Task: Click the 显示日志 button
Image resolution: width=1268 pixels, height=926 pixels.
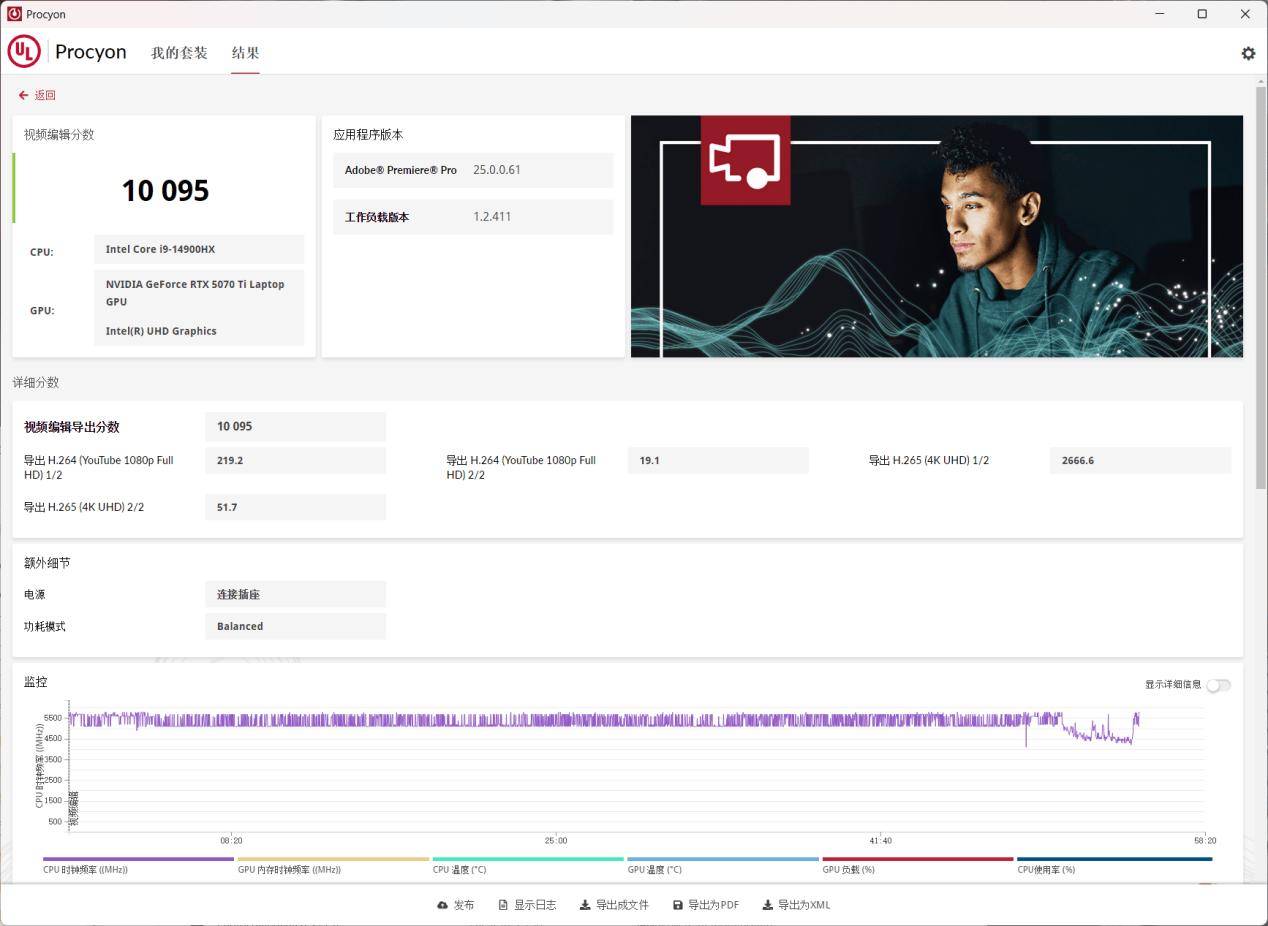Action: [x=528, y=904]
